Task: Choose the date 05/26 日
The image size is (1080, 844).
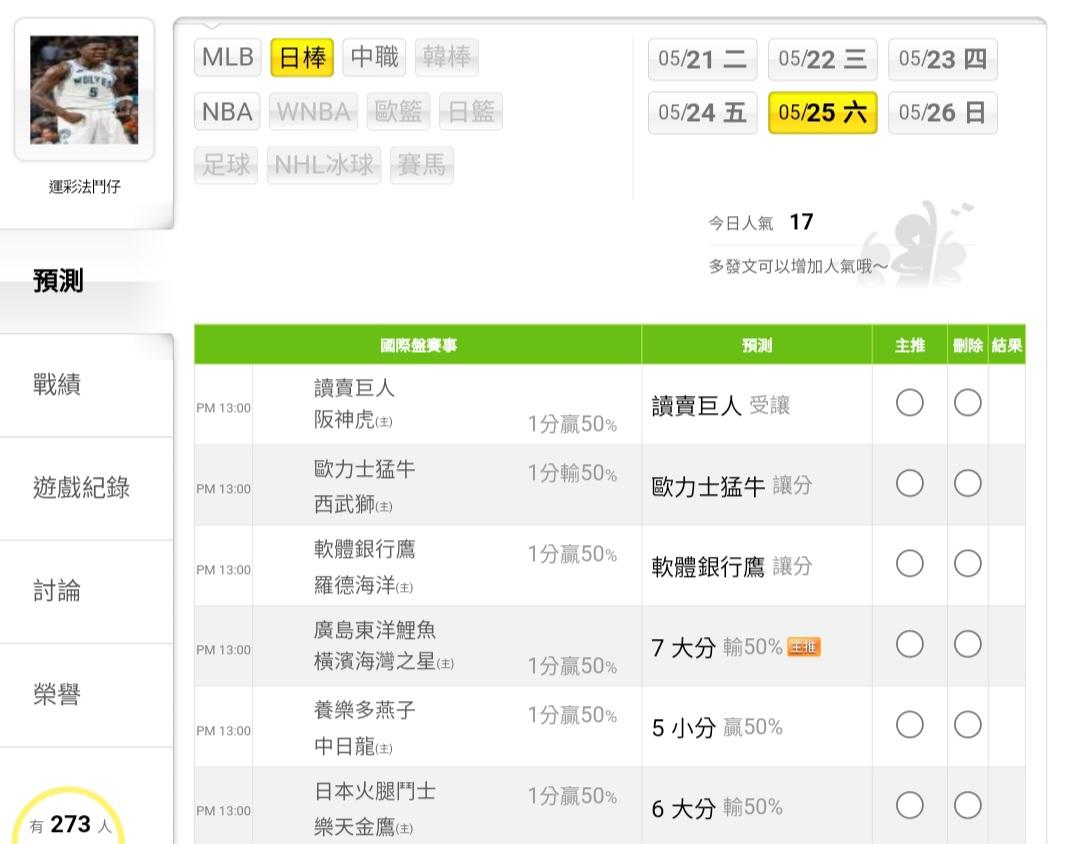Action: point(943,112)
